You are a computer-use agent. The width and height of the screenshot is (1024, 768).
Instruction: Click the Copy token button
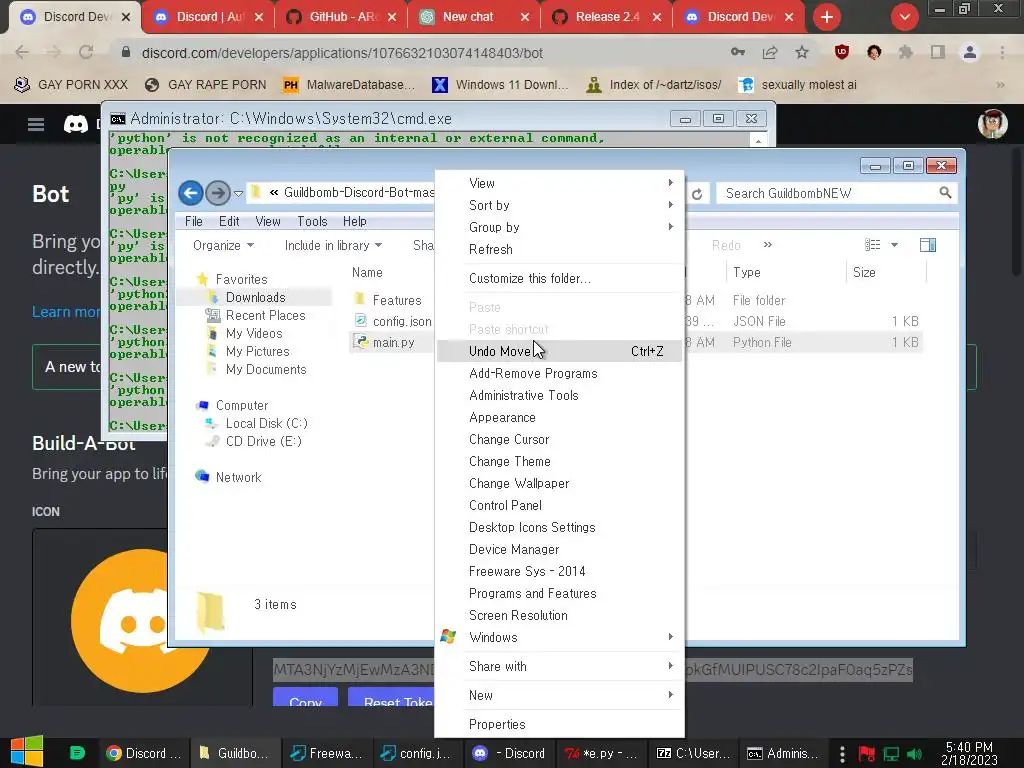pos(305,697)
